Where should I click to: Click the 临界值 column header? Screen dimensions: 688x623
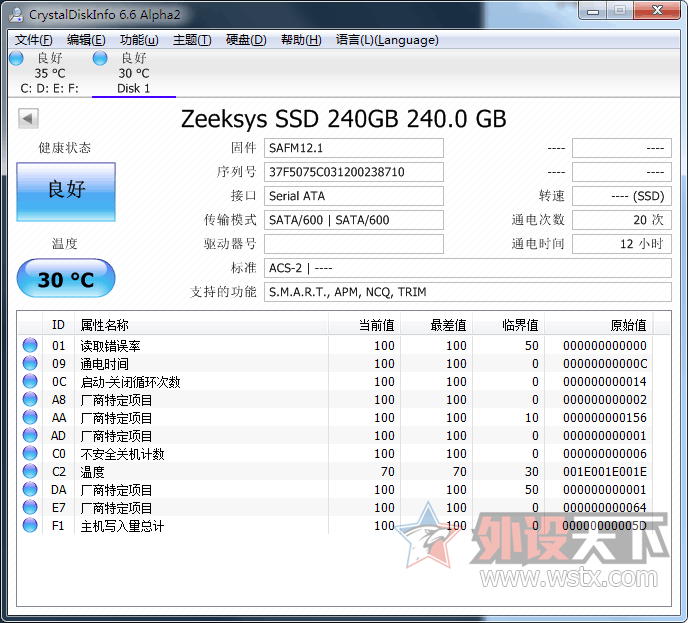click(508, 325)
